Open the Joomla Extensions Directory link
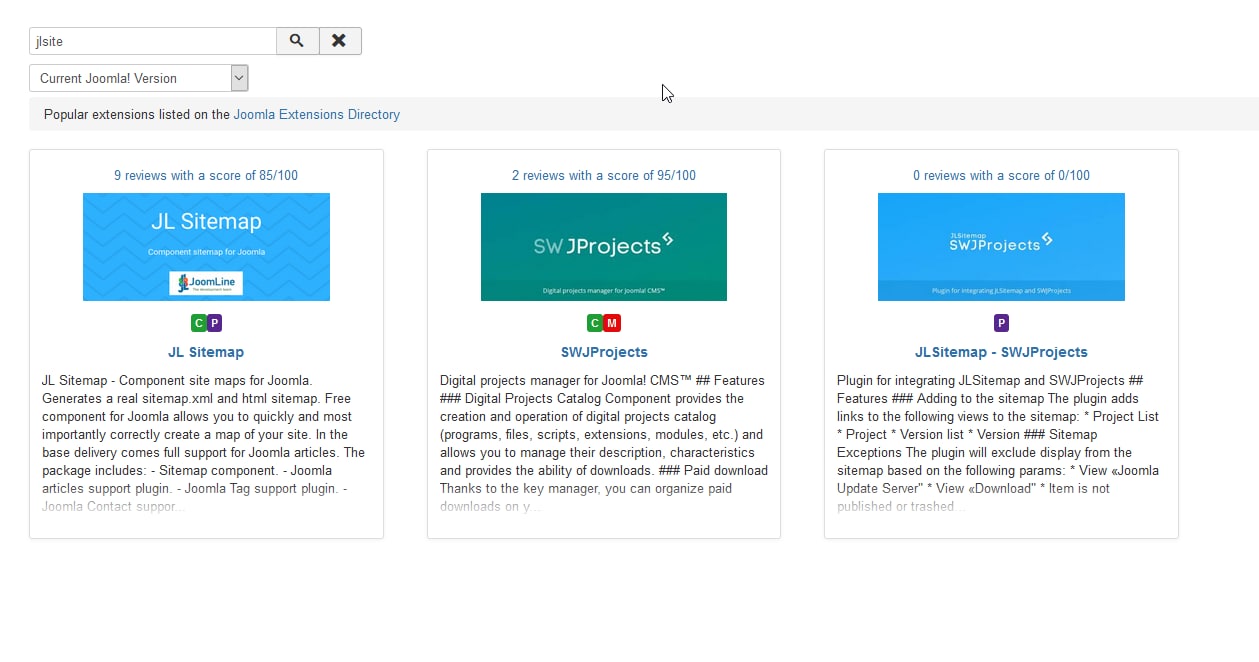1259x662 pixels. [x=316, y=115]
